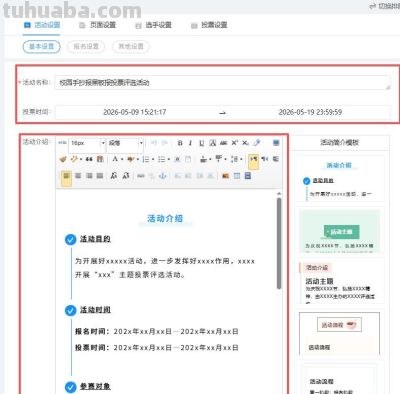Viewport: 400px width, 394px height.
Task: Click the voting end time 2026-05-19 field
Action: point(310,112)
